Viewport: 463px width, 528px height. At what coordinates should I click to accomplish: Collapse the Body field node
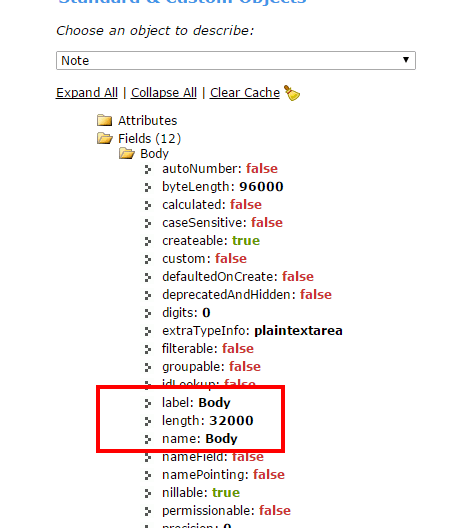point(154,154)
